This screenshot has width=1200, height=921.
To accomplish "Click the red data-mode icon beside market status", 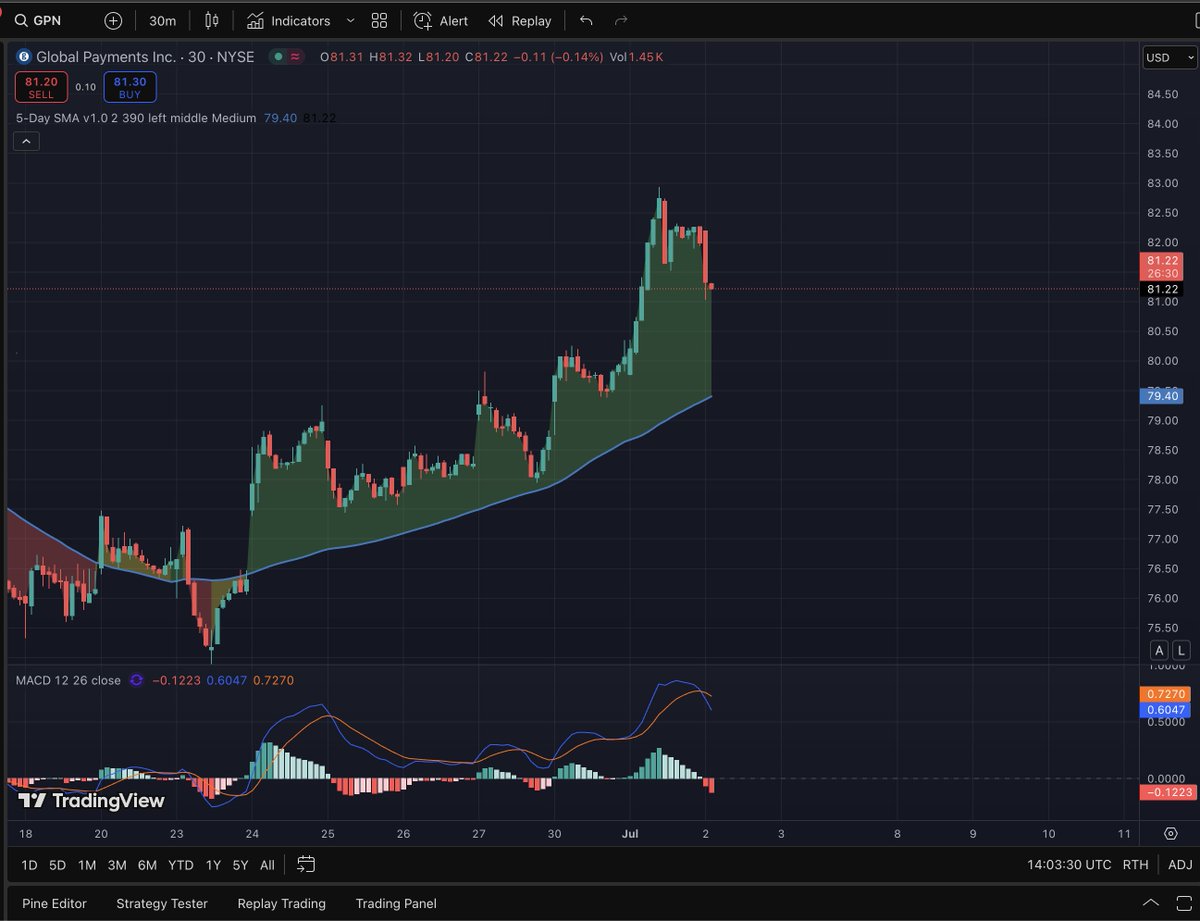I will 296,57.
